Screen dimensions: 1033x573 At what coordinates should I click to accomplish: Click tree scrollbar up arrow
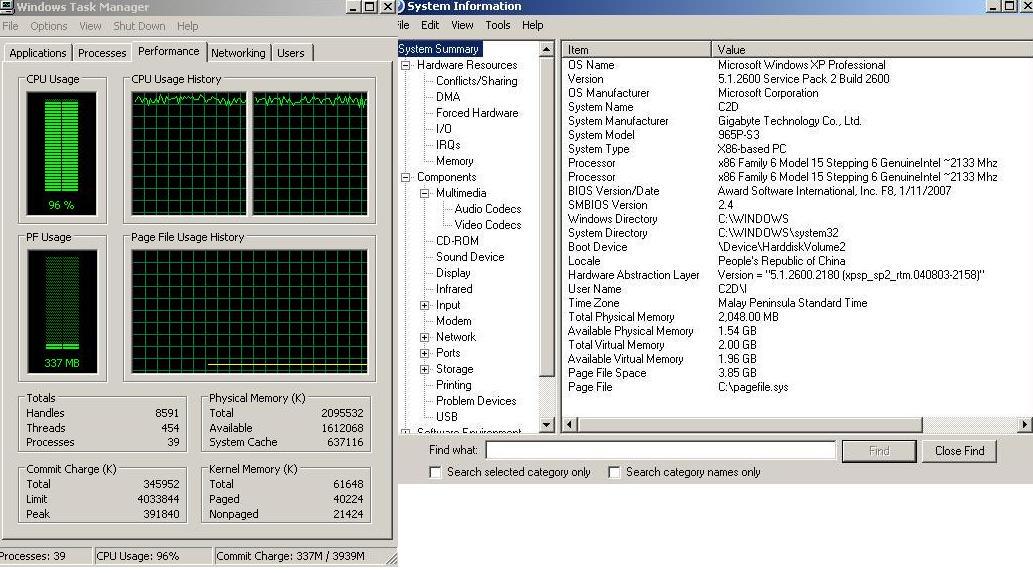pyautogui.click(x=546, y=49)
